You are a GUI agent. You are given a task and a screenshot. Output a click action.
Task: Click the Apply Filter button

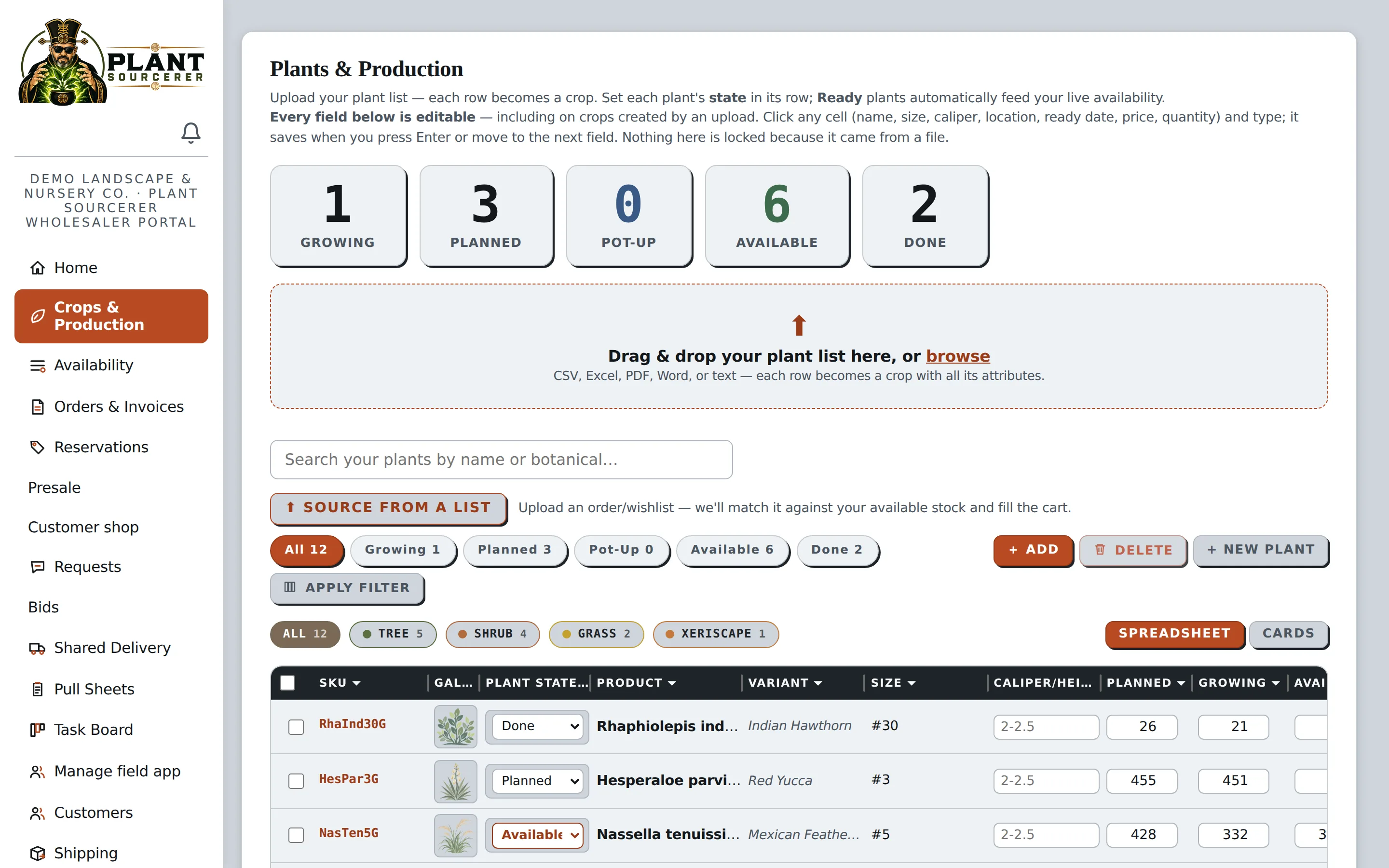tap(347, 587)
